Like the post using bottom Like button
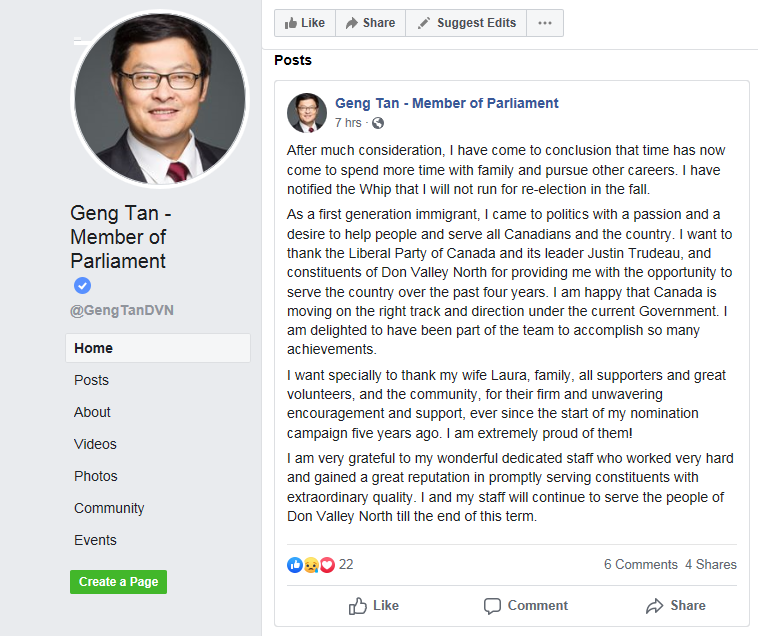The width and height of the screenshot is (758, 636). (373, 606)
